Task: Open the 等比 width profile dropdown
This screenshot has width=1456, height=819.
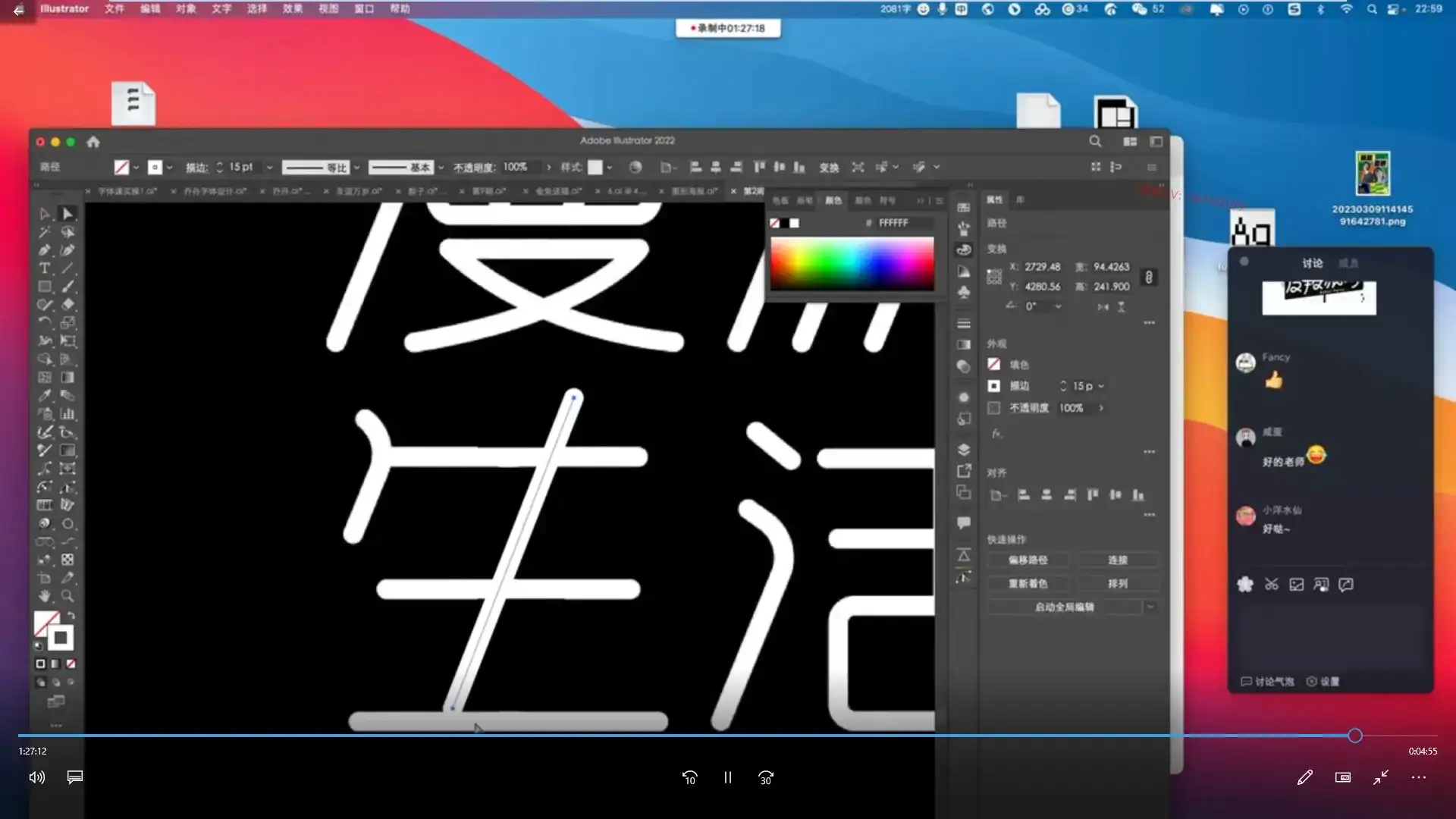Action: click(357, 168)
